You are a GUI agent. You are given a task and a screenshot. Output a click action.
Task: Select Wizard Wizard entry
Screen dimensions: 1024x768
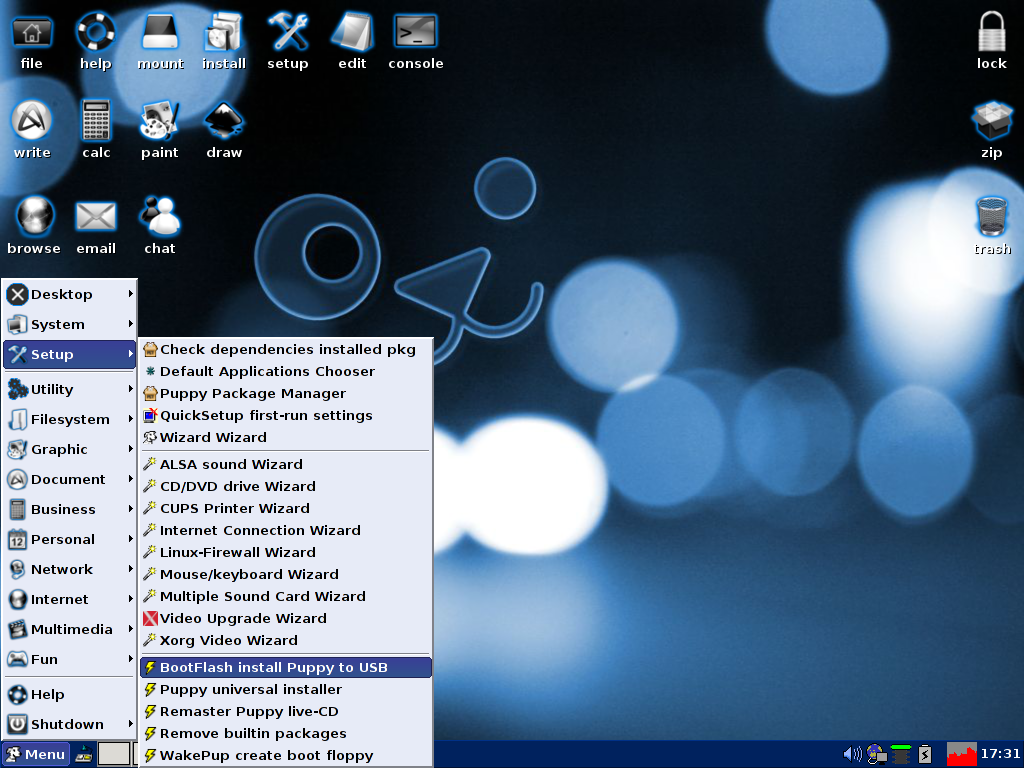click(x=285, y=438)
